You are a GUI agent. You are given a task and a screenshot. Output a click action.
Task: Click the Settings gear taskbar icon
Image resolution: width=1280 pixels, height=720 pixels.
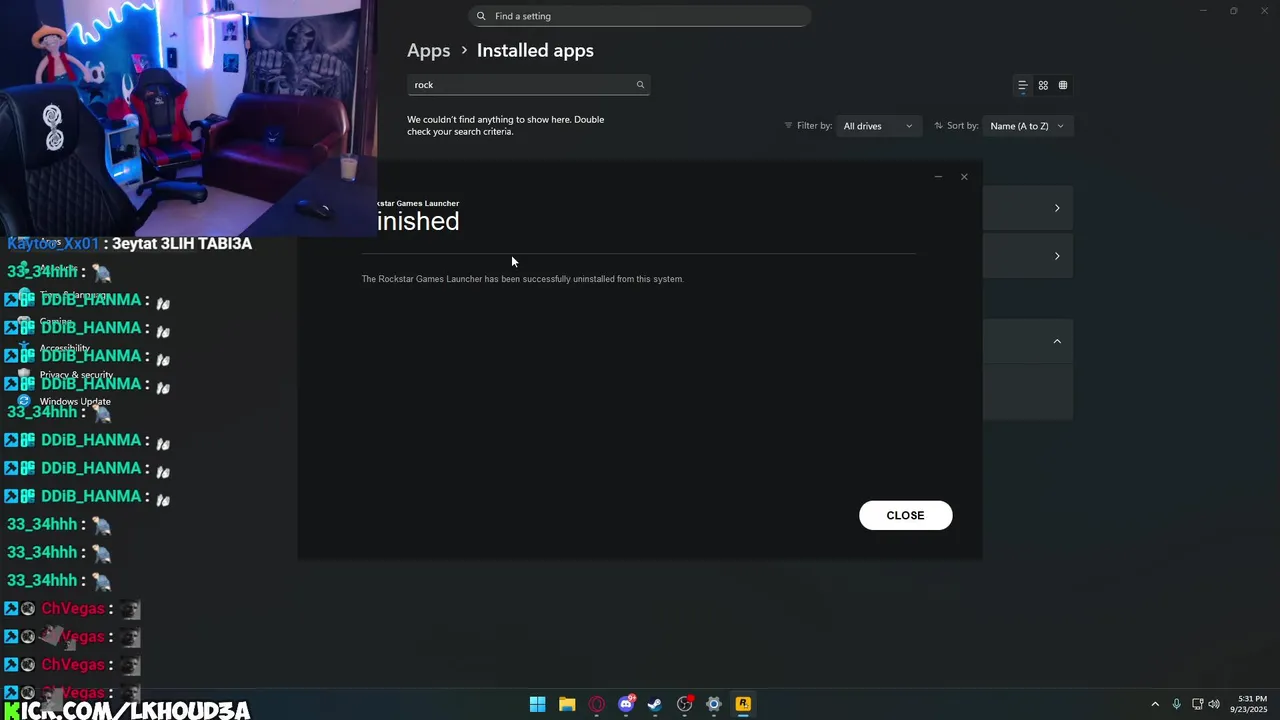pos(714,704)
